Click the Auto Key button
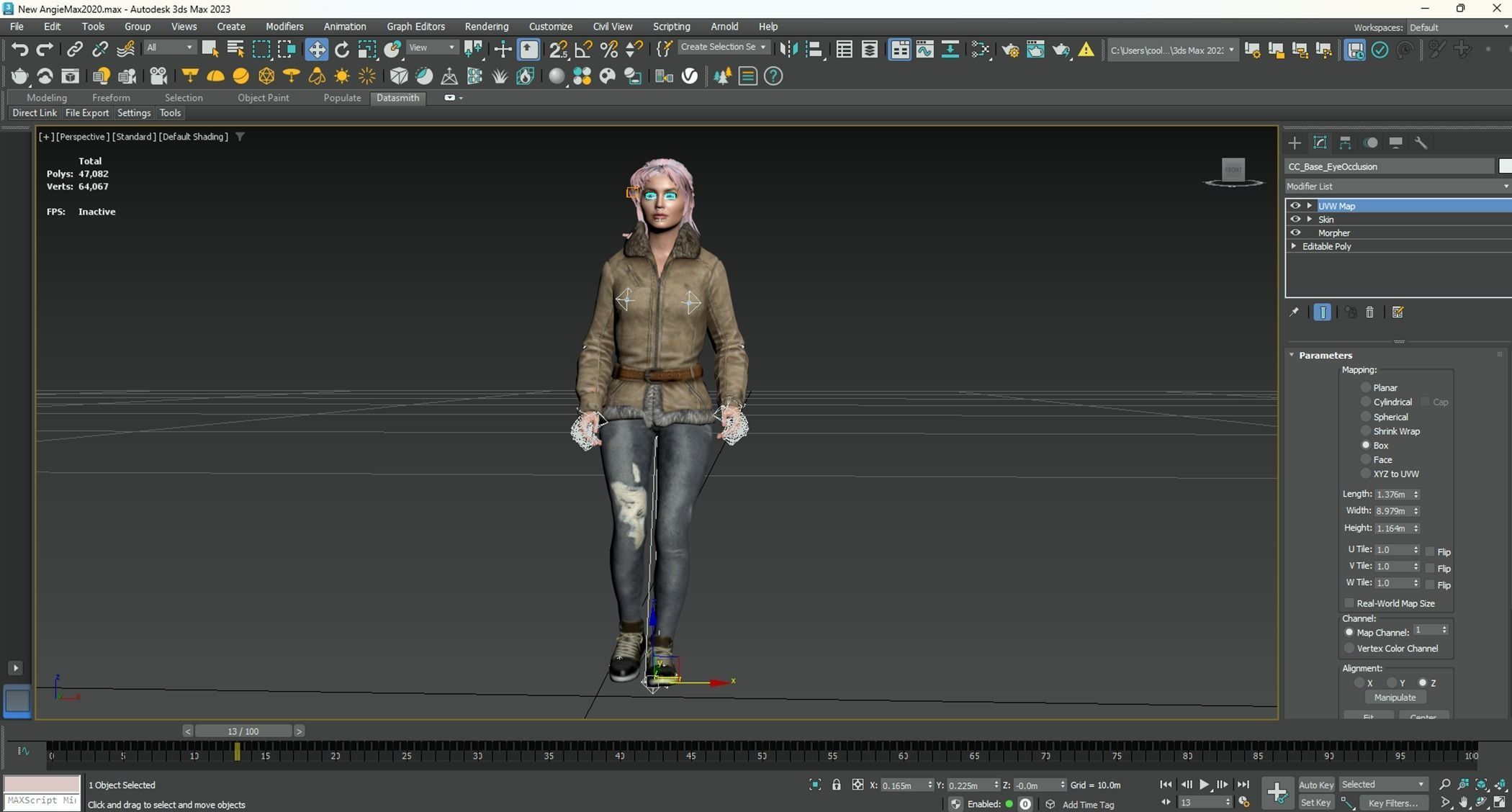 [1315, 785]
